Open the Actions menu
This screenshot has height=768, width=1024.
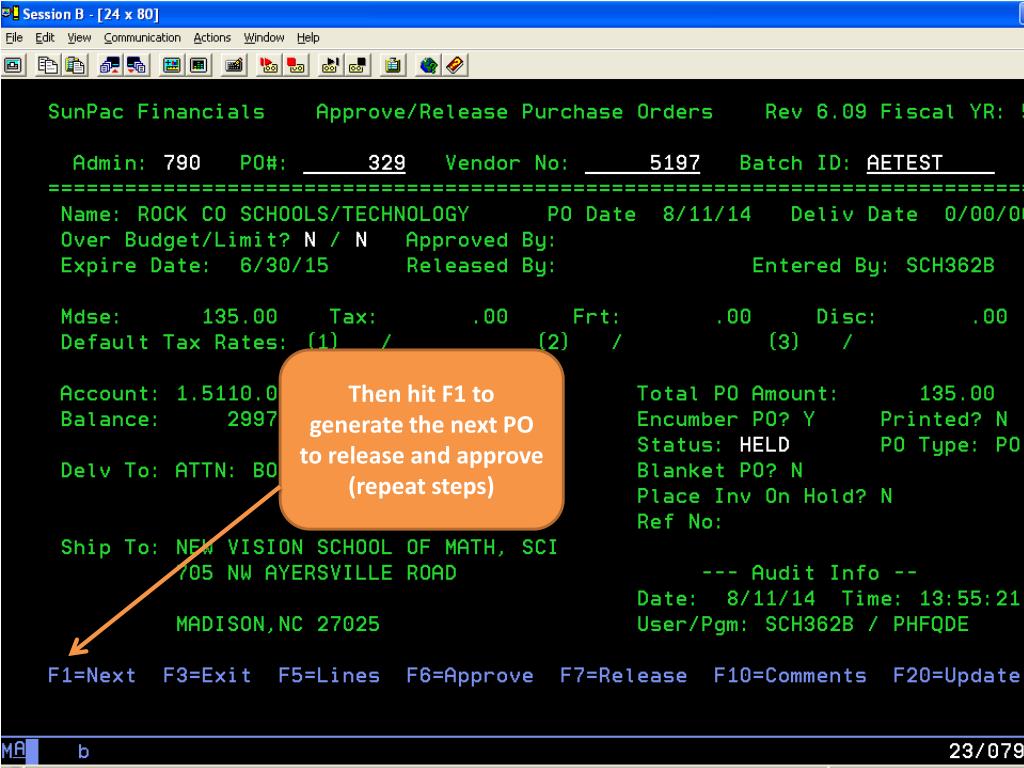pos(212,38)
